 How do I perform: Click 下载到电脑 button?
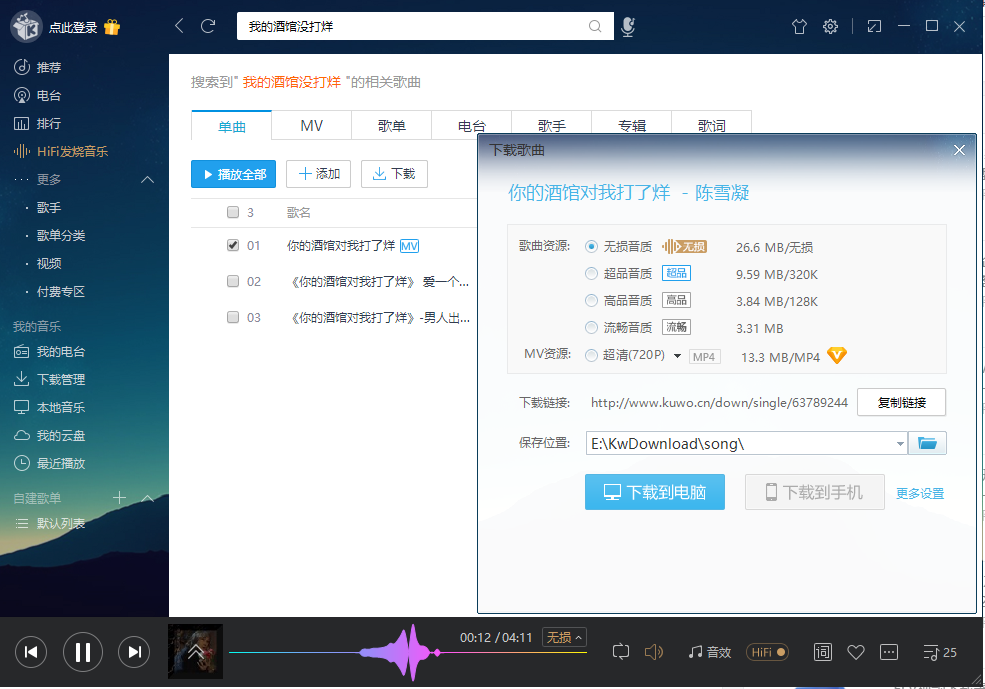coord(655,492)
